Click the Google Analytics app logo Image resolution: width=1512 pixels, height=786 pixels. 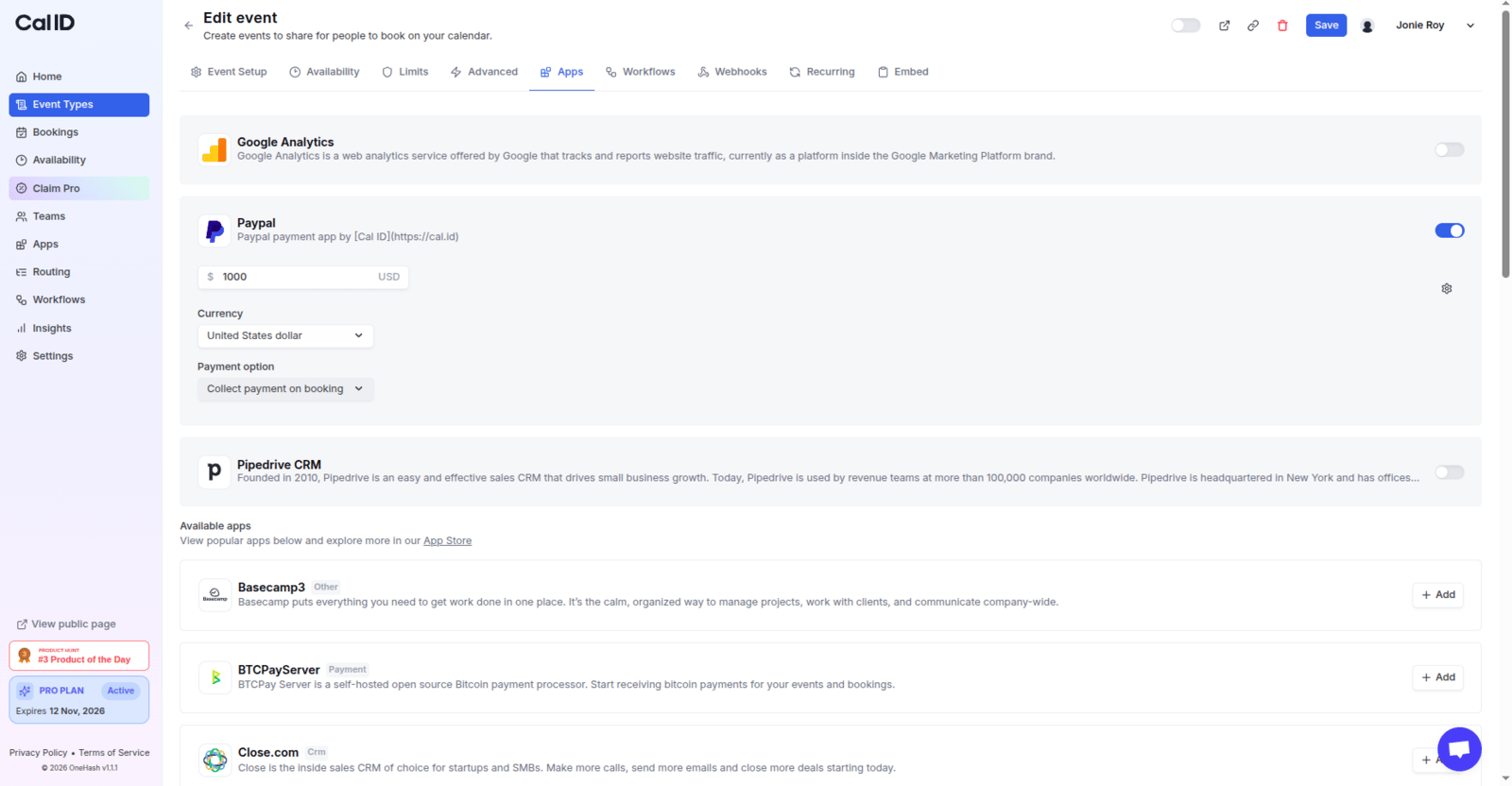point(215,149)
